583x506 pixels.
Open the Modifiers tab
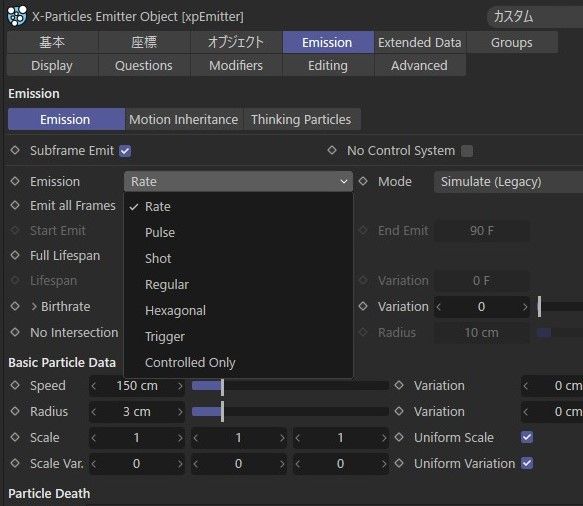point(236,65)
